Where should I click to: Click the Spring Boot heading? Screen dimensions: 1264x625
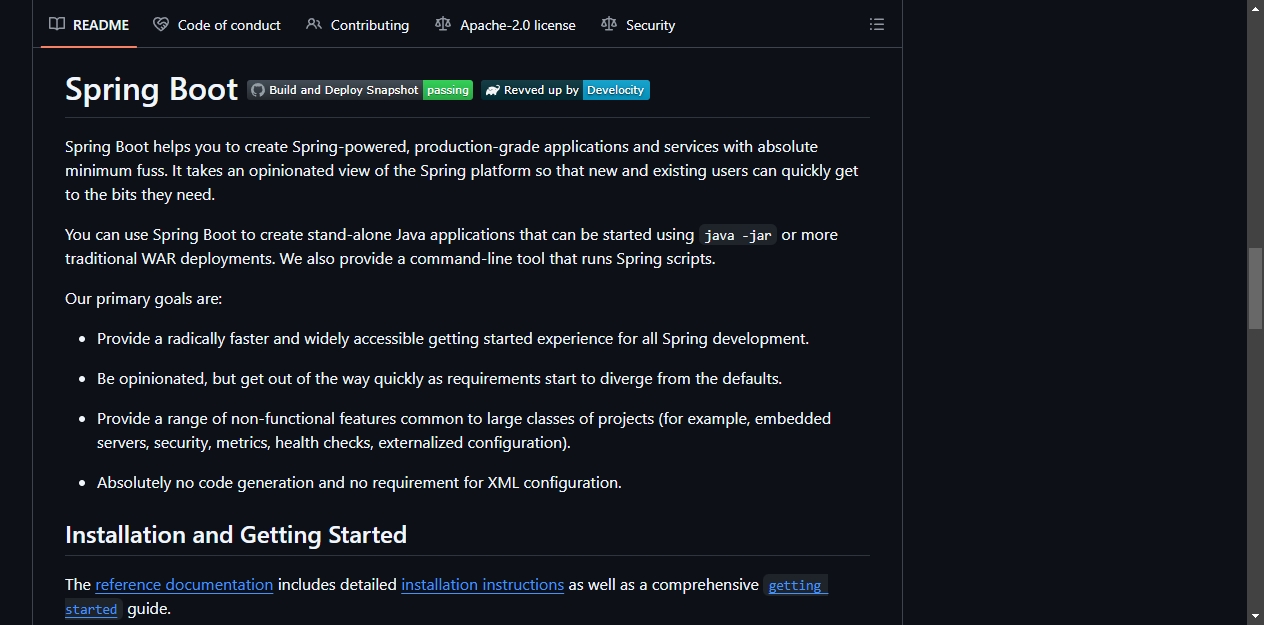click(151, 90)
